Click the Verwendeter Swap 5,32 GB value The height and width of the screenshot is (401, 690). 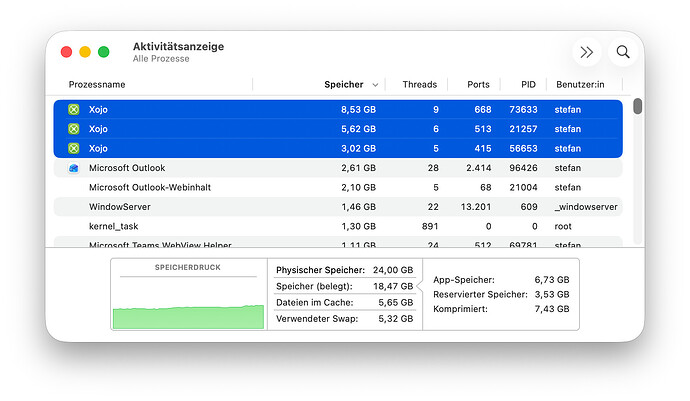396,319
